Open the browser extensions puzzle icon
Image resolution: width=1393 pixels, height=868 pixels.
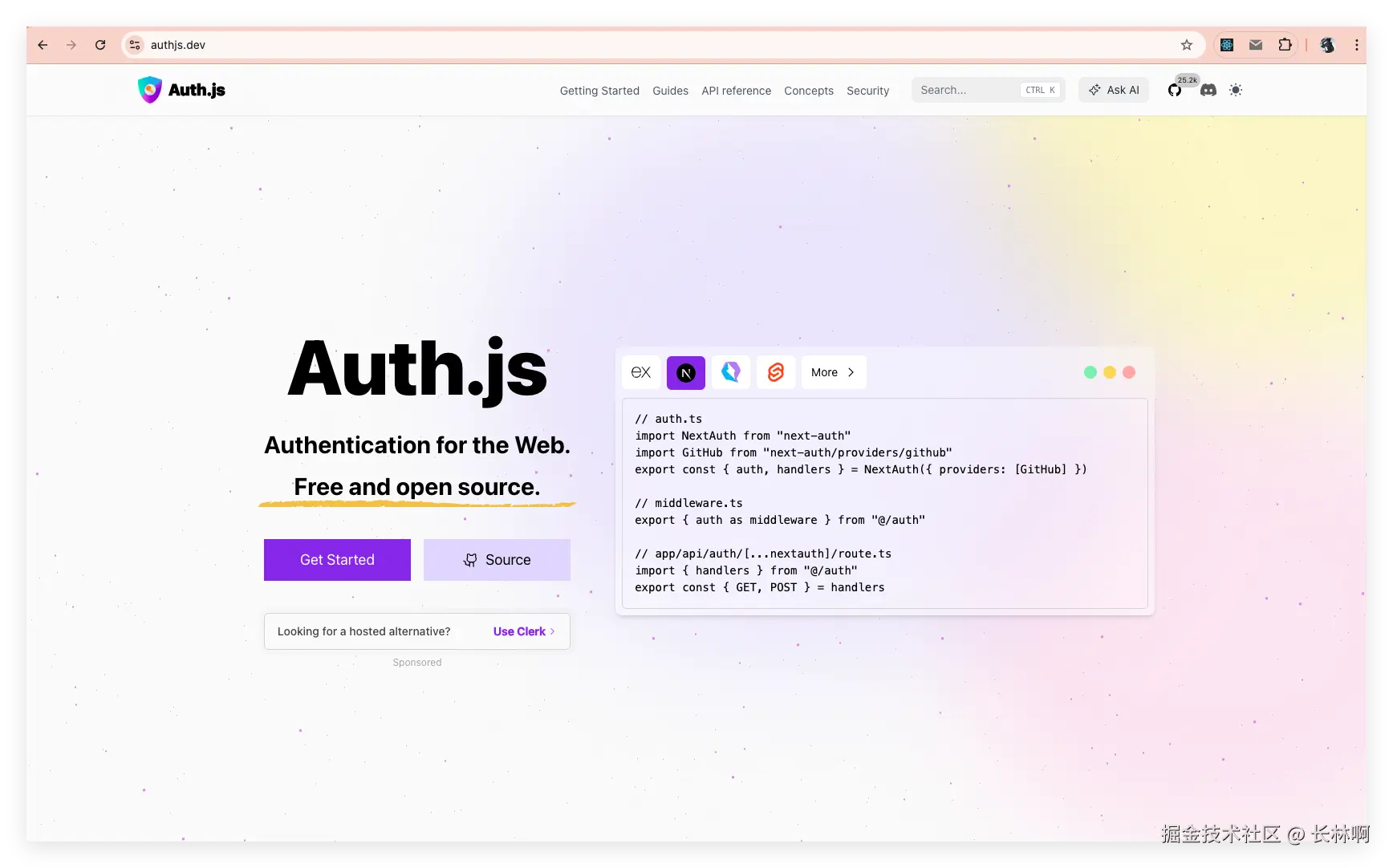(1285, 45)
